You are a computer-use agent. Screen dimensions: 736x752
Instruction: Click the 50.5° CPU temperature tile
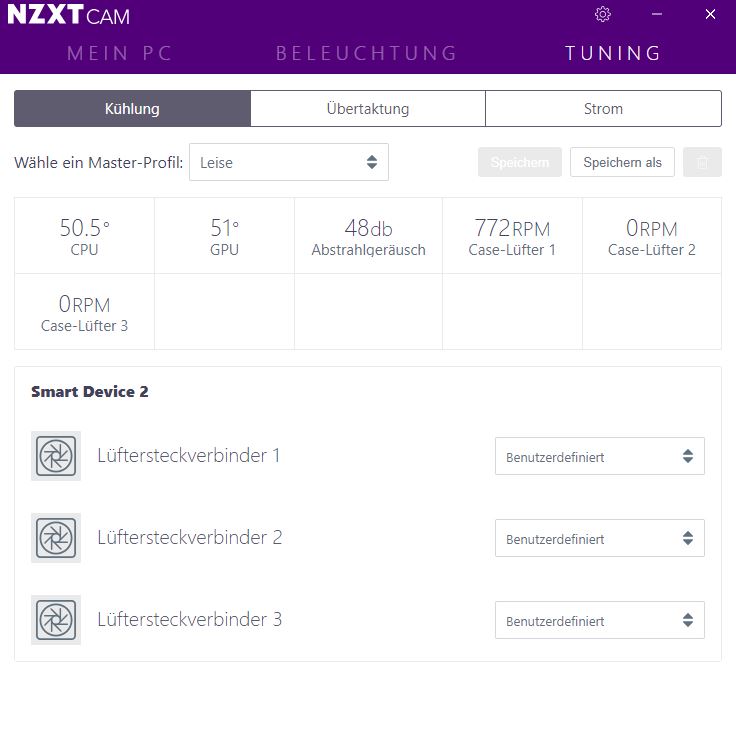coord(84,235)
